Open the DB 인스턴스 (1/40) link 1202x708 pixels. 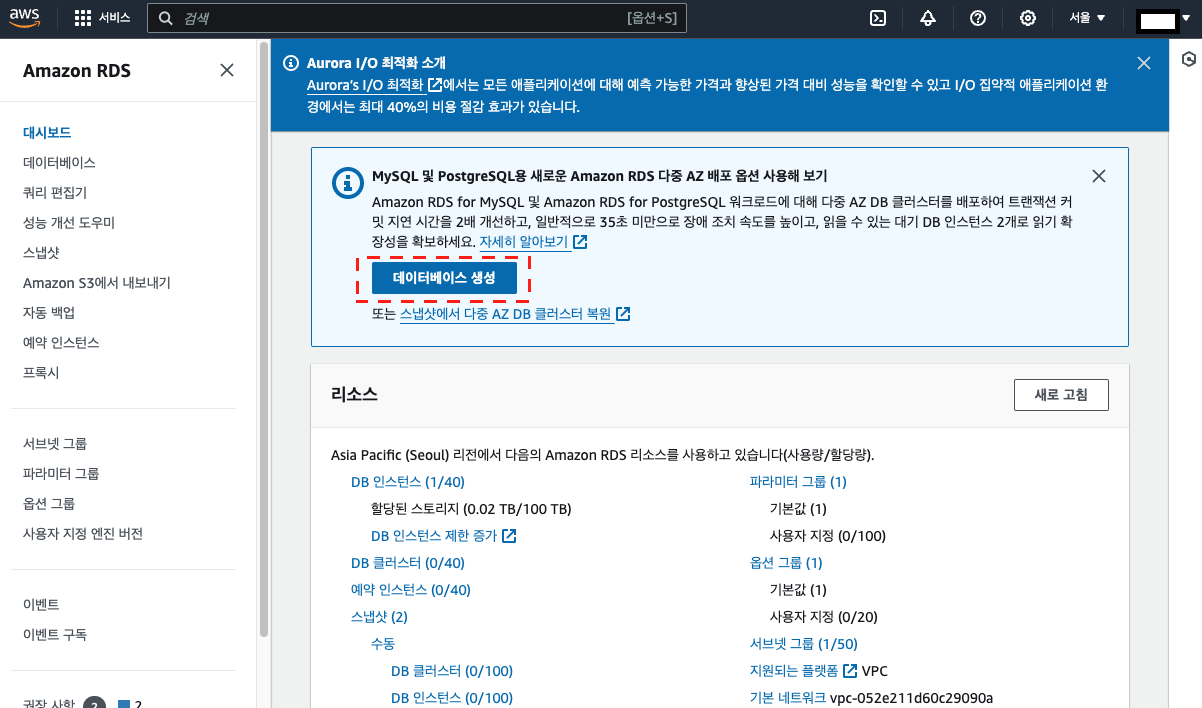coord(408,482)
